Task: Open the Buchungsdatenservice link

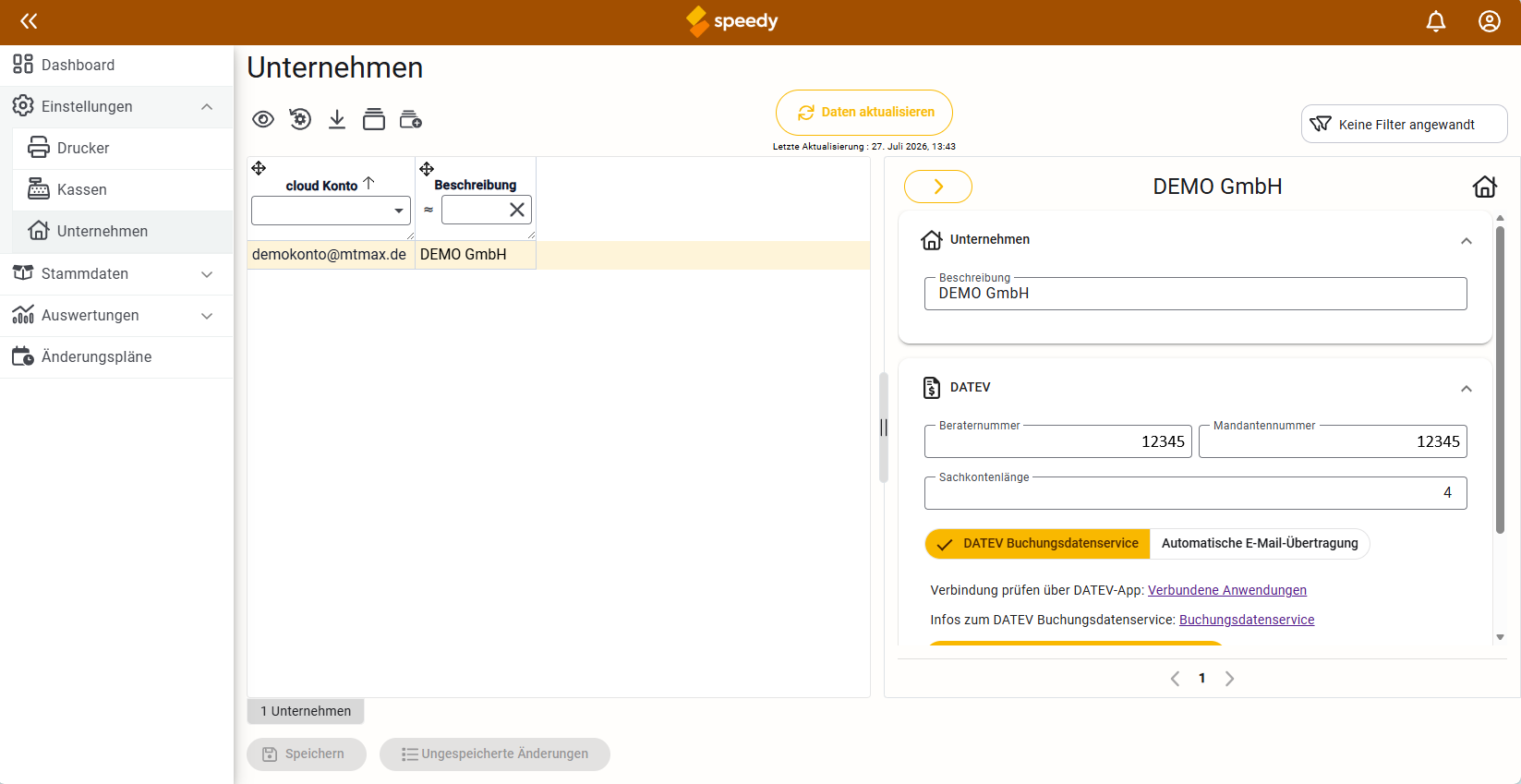Action: (1247, 620)
